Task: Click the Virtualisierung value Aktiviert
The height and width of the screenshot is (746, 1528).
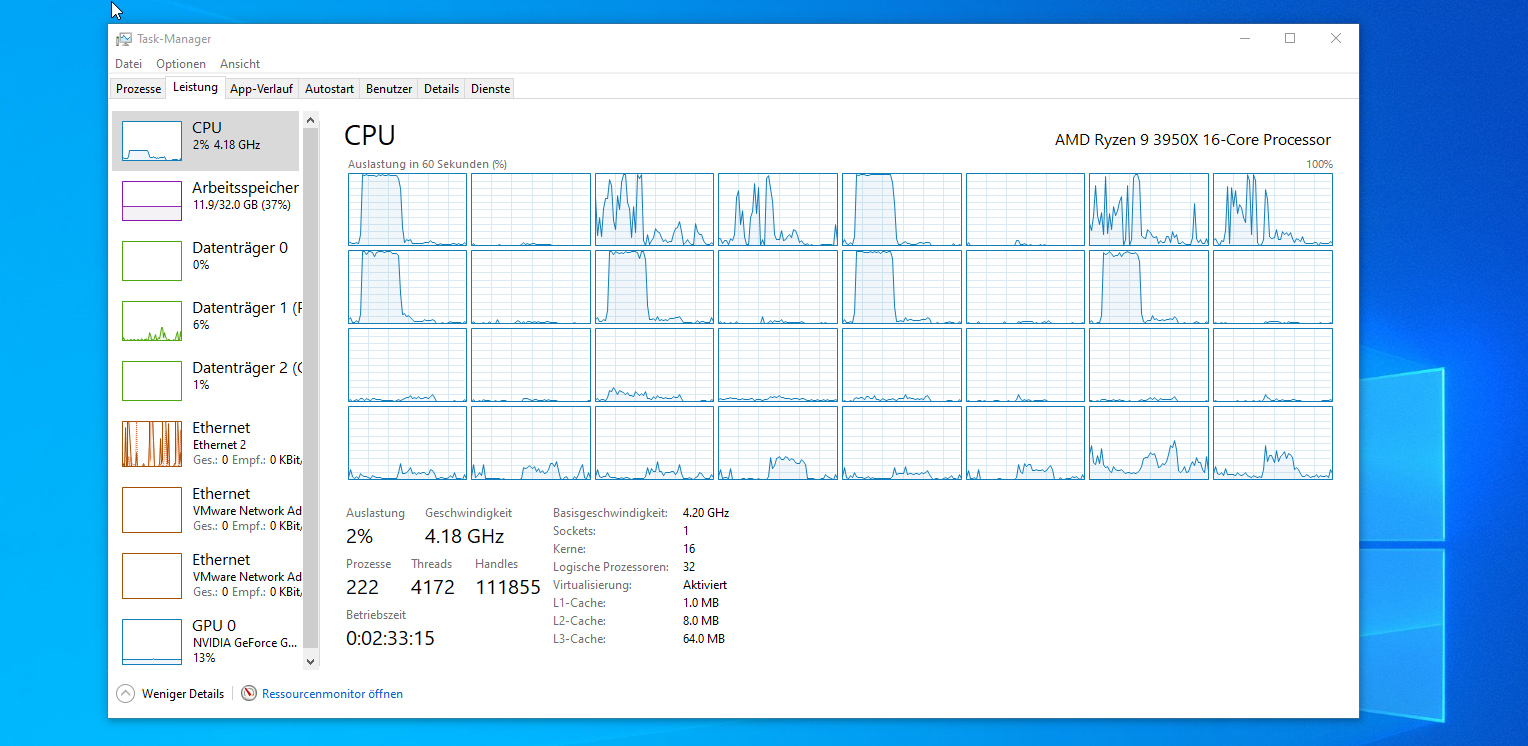Action: [705, 585]
